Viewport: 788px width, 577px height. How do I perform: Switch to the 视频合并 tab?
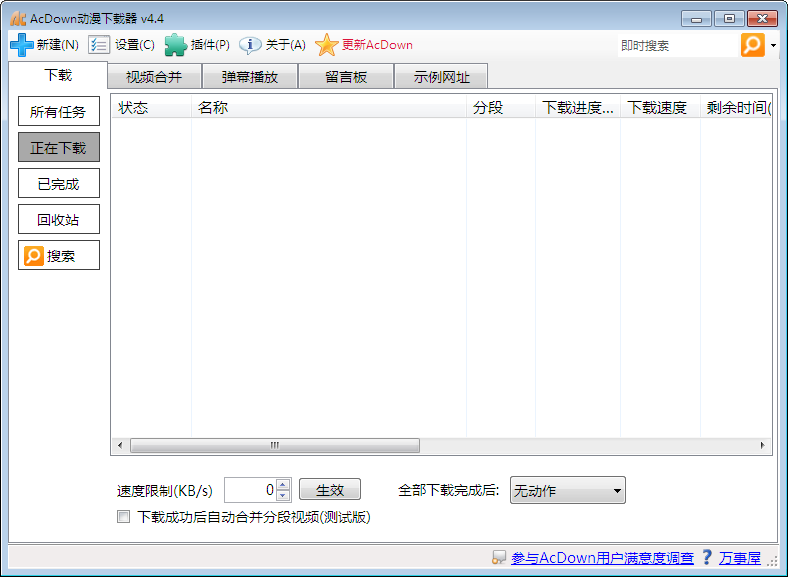[x=154, y=77]
